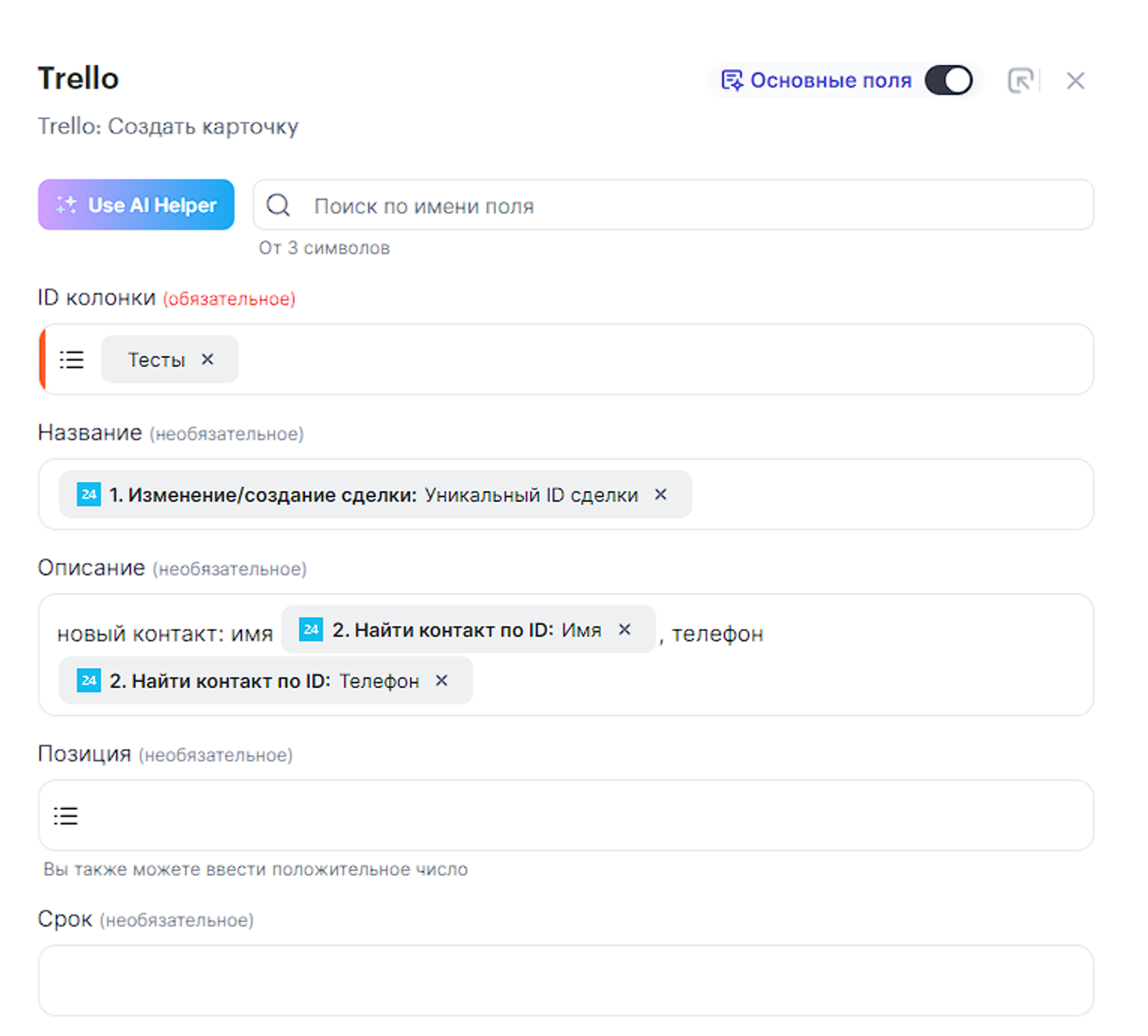
Task: Click the Основные поля label
Action: (x=830, y=81)
